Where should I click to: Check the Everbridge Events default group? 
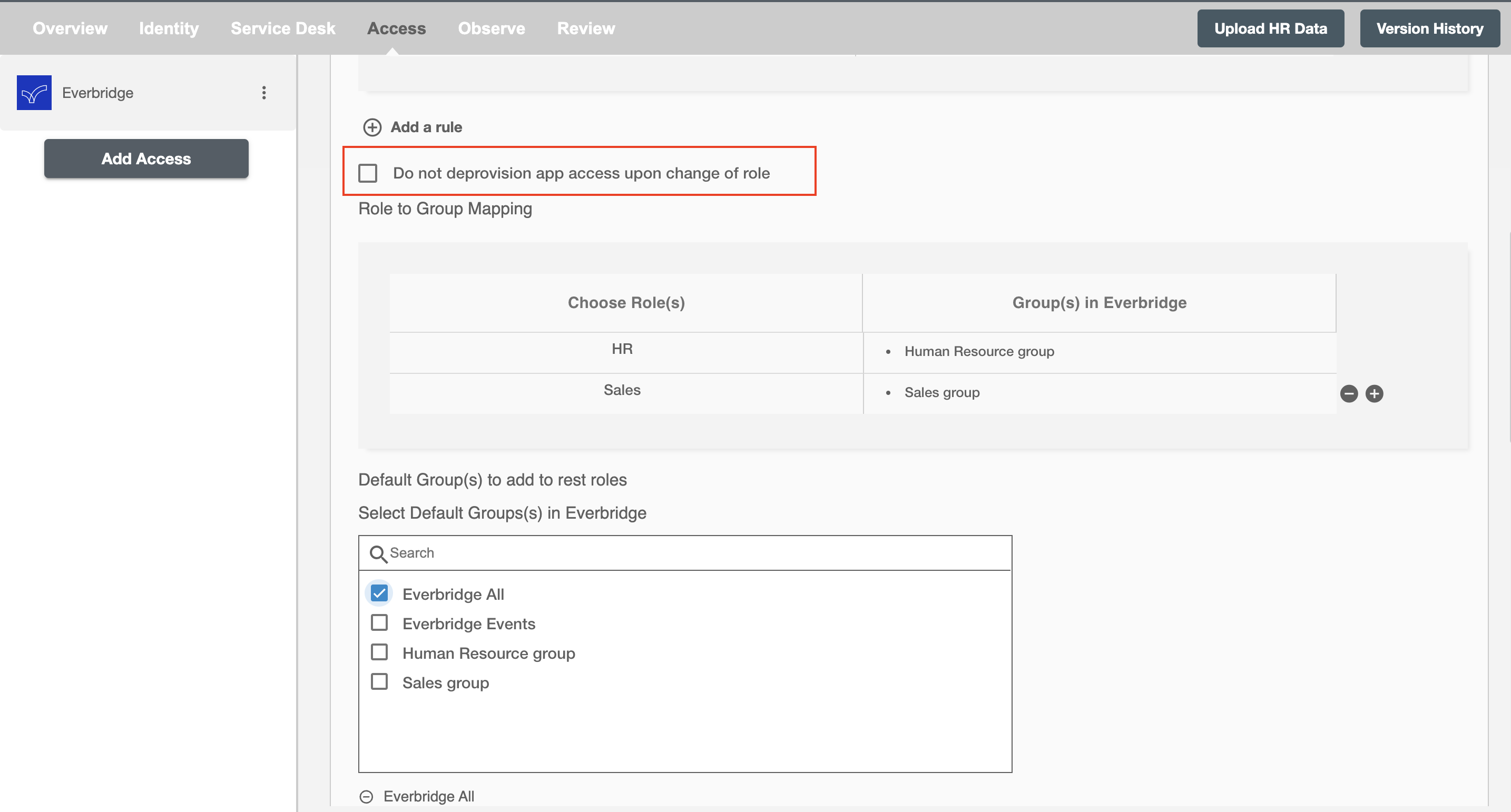tap(379, 622)
